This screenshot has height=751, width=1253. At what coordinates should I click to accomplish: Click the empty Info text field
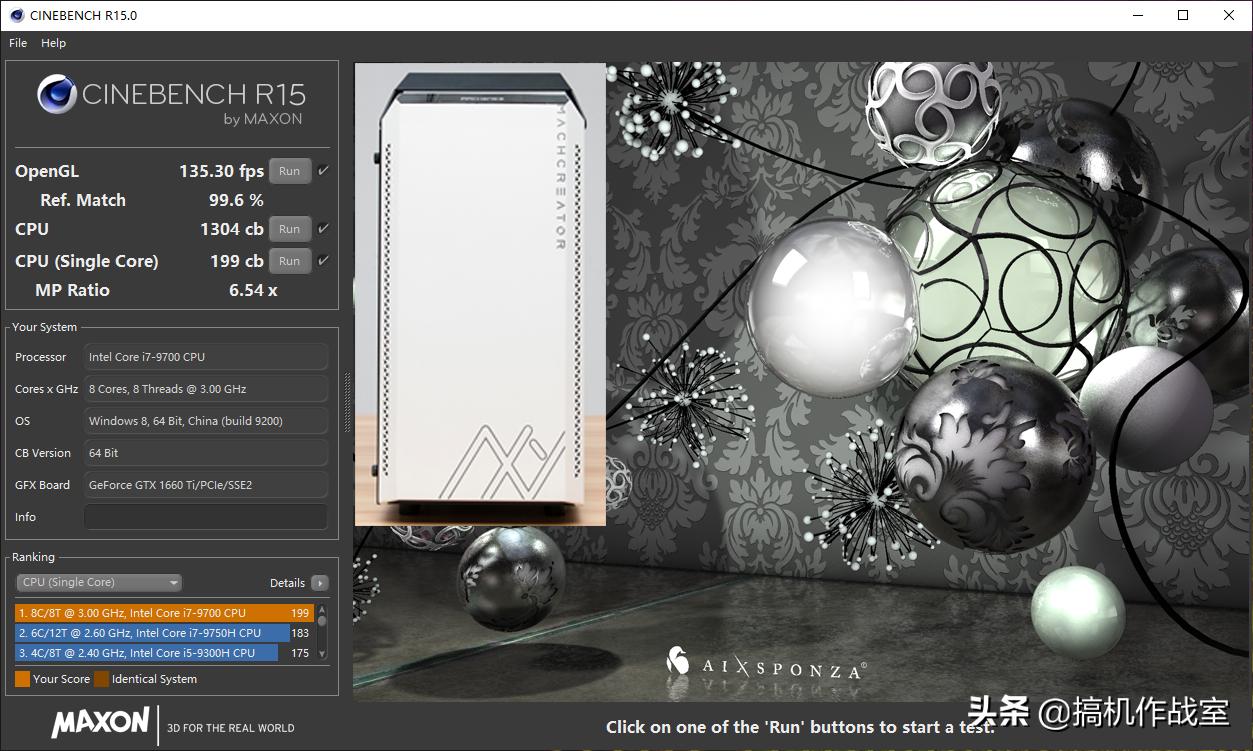tap(206, 517)
